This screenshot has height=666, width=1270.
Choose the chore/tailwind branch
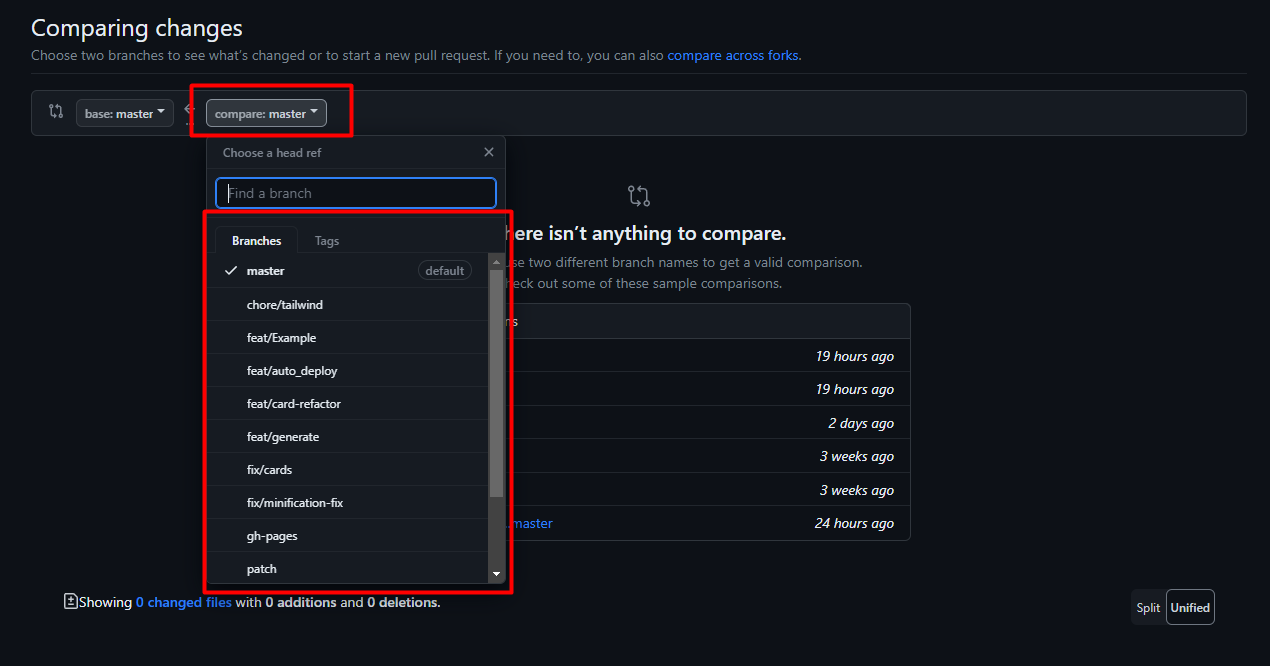pyautogui.click(x=285, y=305)
